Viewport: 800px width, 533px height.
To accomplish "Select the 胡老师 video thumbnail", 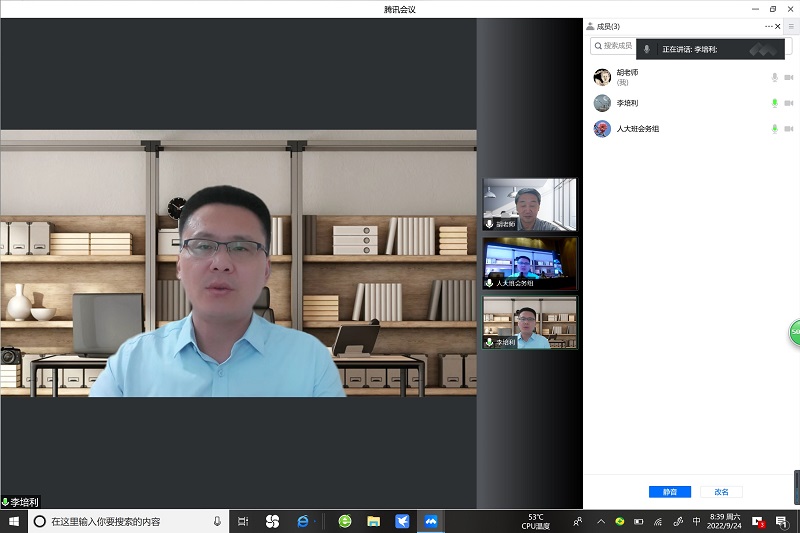I will coord(529,205).
